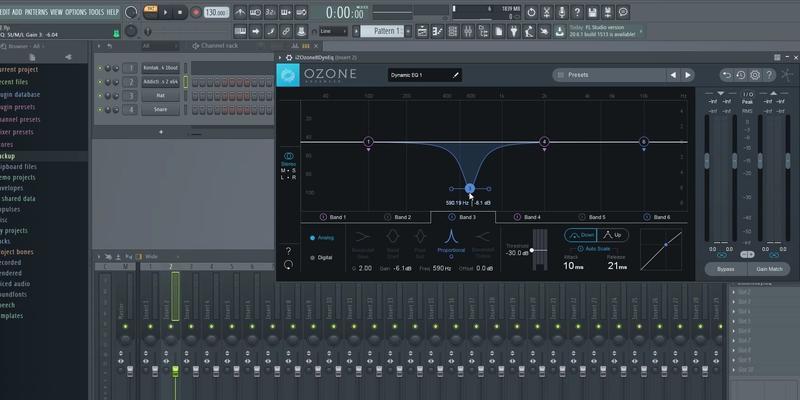This screenshot has height=400, width=800.
Task: Start playback with the play button
Action: 165,12
